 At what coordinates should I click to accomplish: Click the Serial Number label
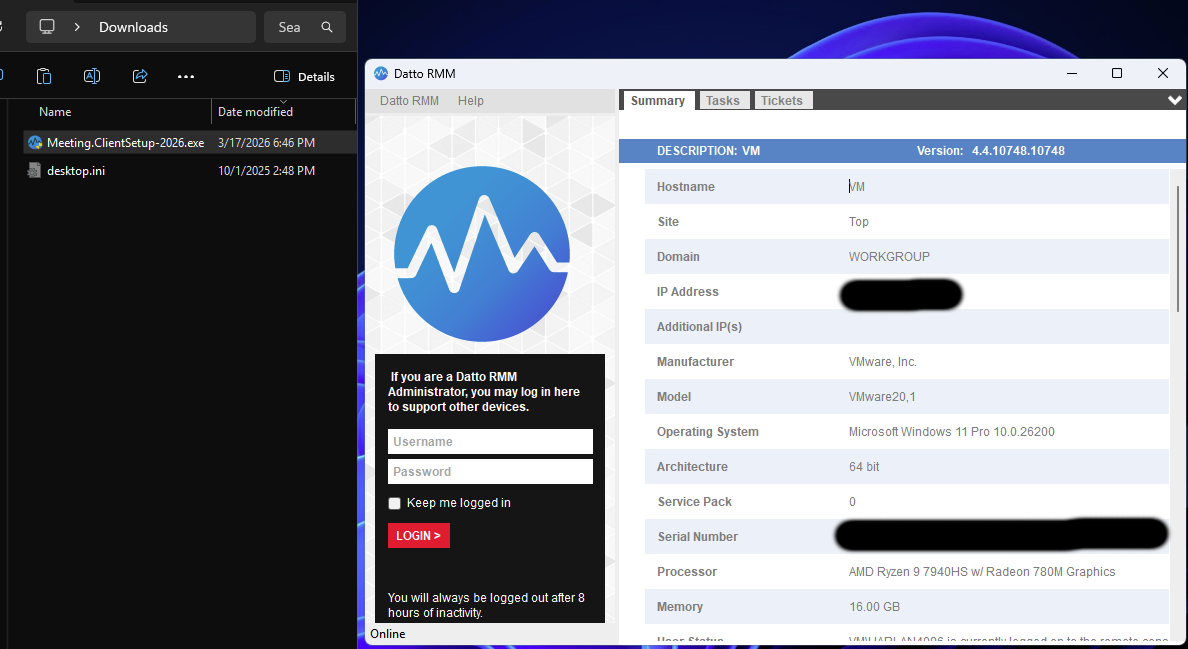697,537
